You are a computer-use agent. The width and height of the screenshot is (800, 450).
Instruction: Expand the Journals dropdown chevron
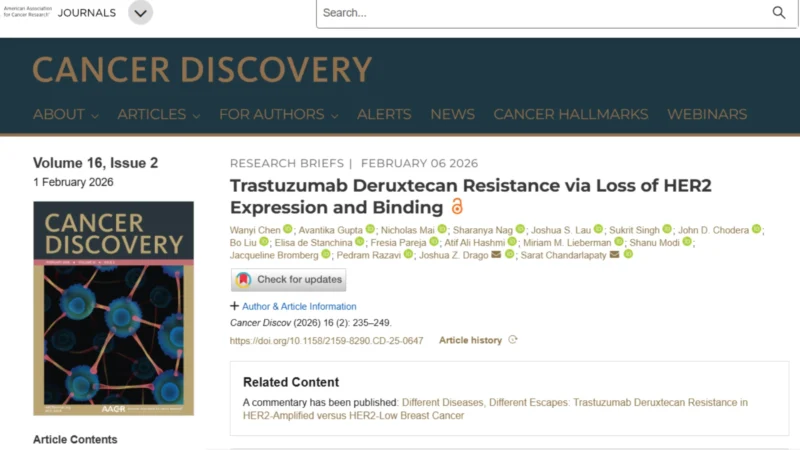click(x=140, y=13)
